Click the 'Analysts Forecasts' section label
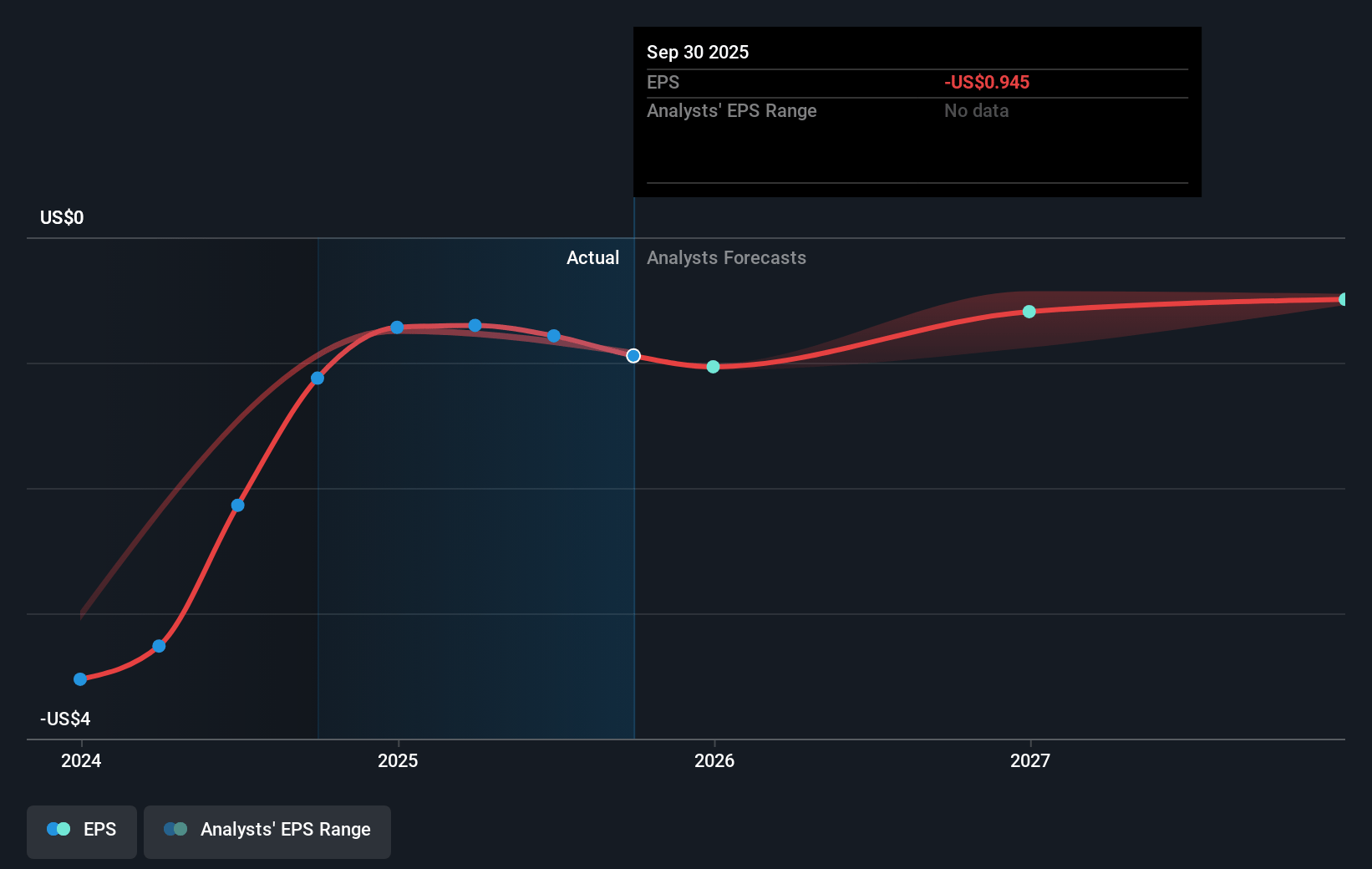1372x869 pixels. pyautogui.click(x=726, y=258)
